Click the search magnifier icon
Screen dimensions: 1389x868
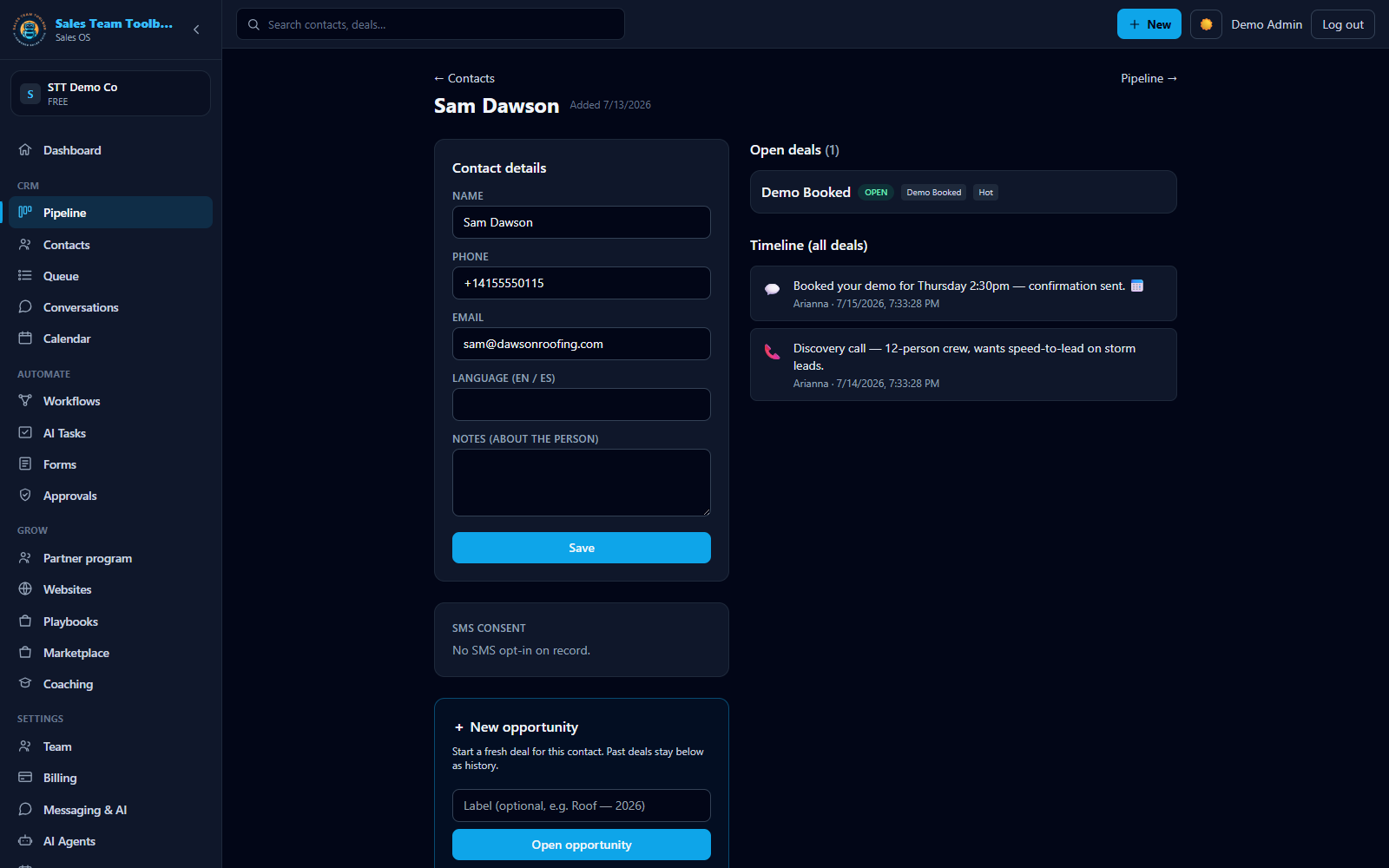pos(253,24)
